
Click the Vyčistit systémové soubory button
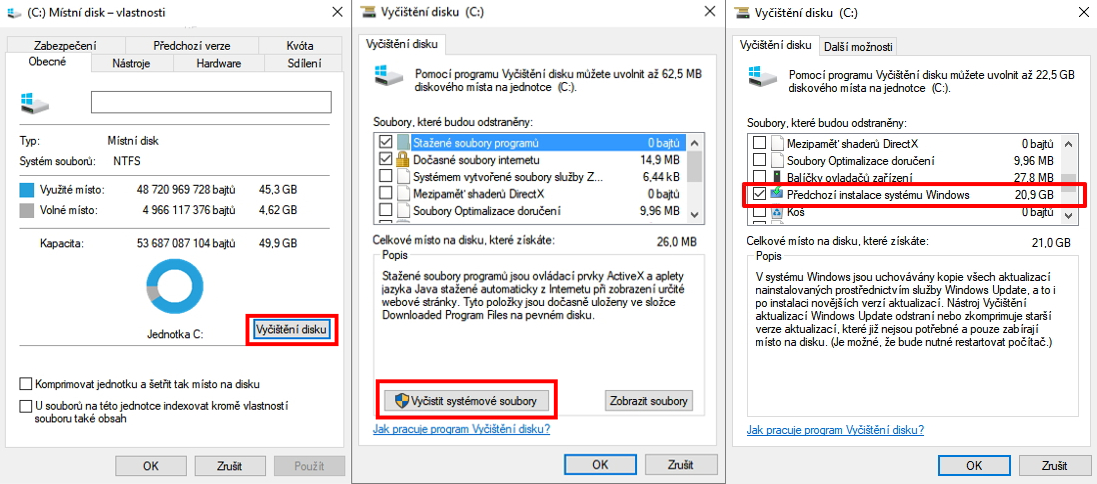click(467, 400)
